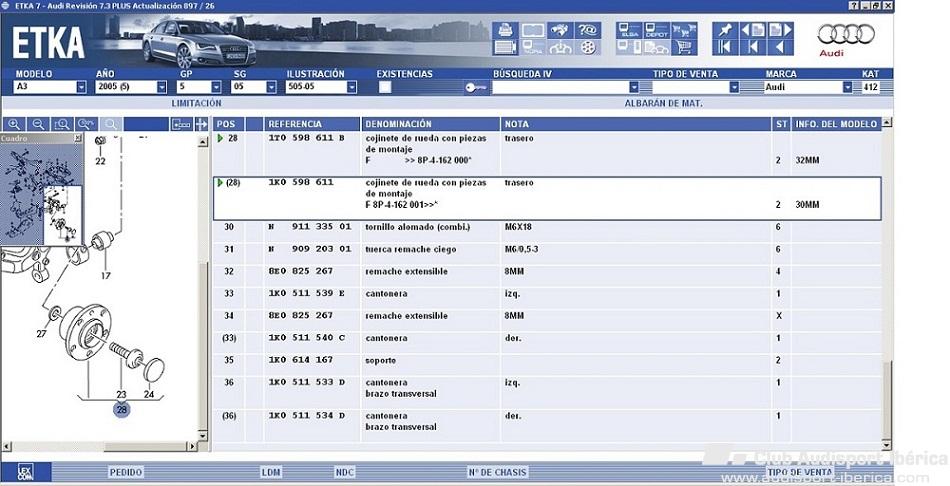Image resolution: width=950 pixels, height=486 pixels.
Task: Select tornillo alomado (combi.) row
Action: tap(547, 227)
